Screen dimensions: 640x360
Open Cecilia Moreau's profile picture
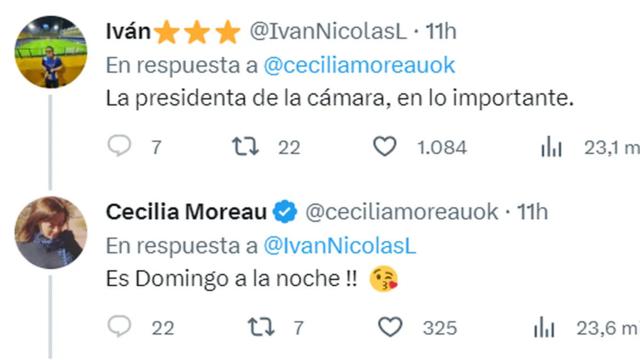click(x=51, y=233)
